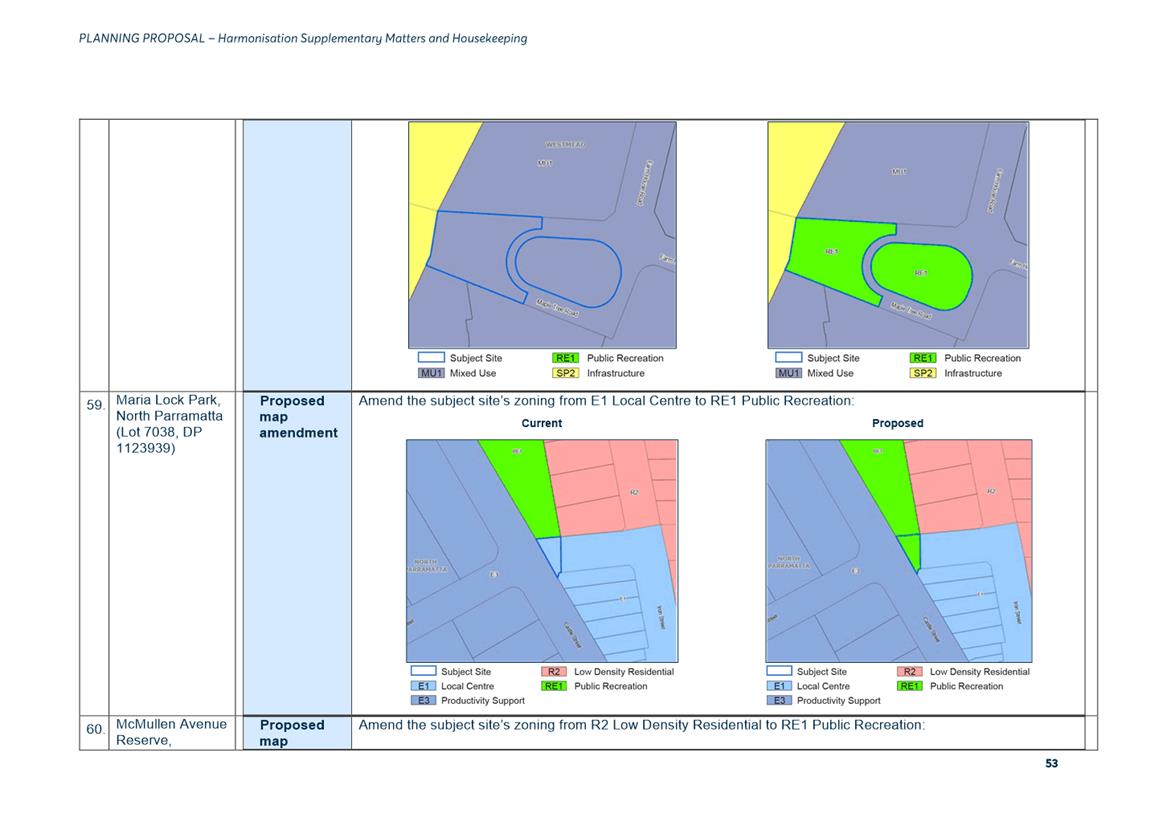Click the MU1 Mixed Use swatch under the WESTMEAD-labelled map
1175x831 pixels.
(431, 373)
